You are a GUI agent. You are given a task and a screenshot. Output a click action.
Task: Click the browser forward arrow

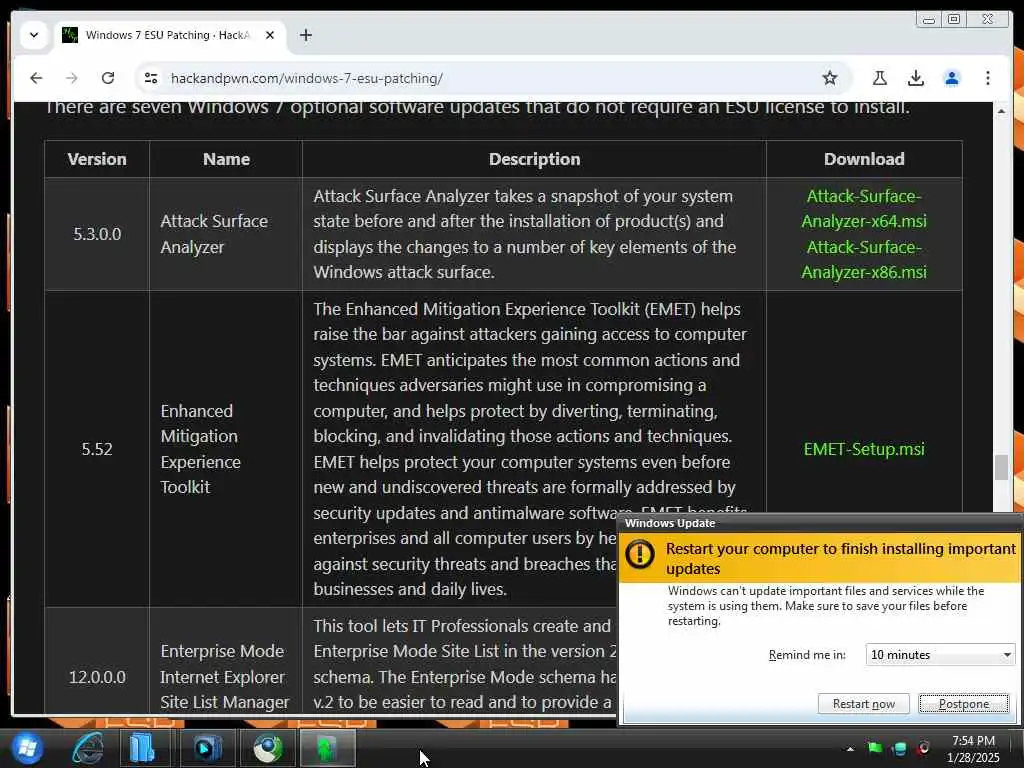click(72, 78)
